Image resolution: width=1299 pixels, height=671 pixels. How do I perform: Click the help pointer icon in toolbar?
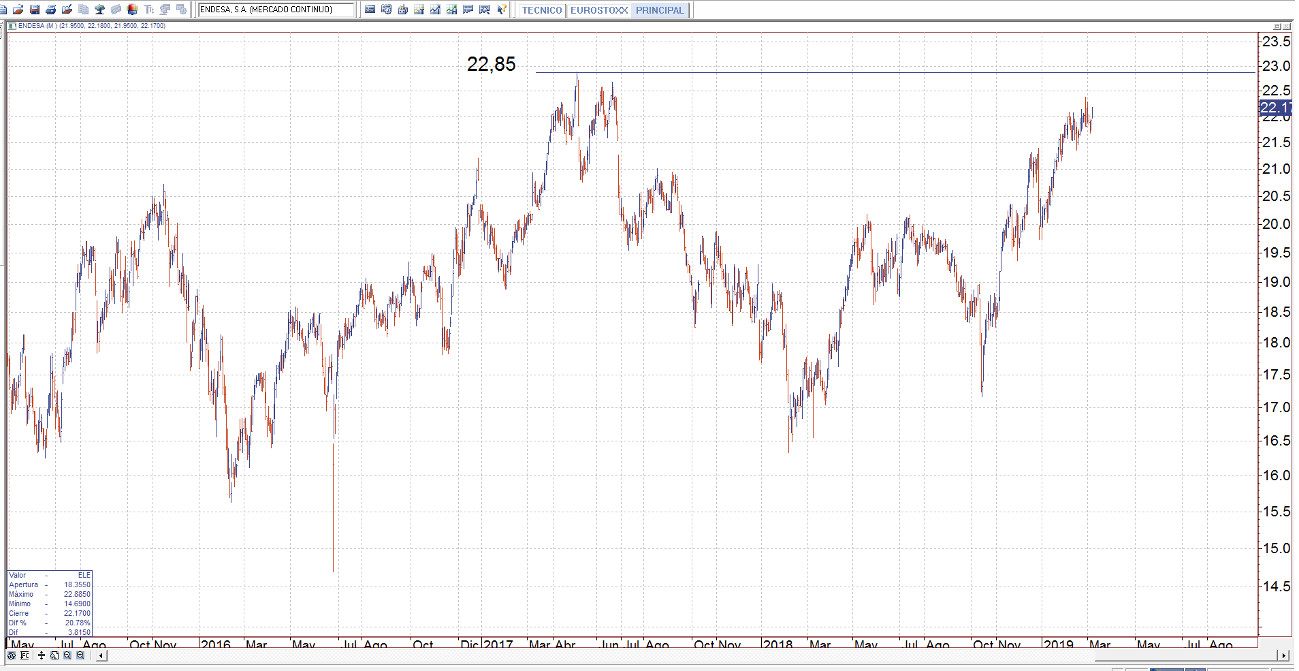point(501,9)
